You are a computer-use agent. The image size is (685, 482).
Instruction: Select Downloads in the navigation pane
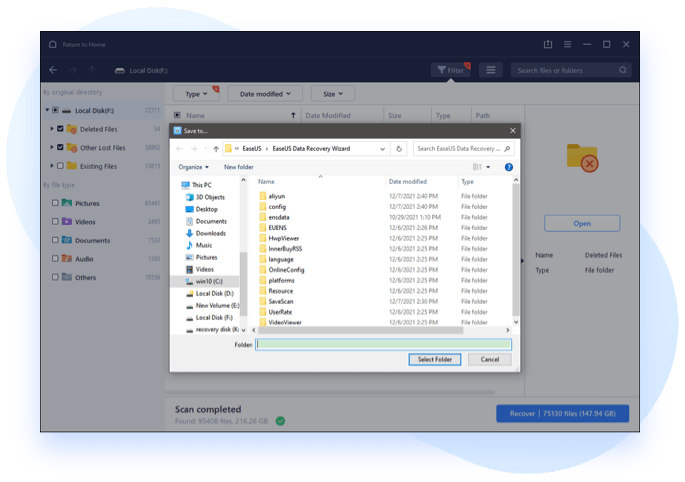[x=210, y=233]
